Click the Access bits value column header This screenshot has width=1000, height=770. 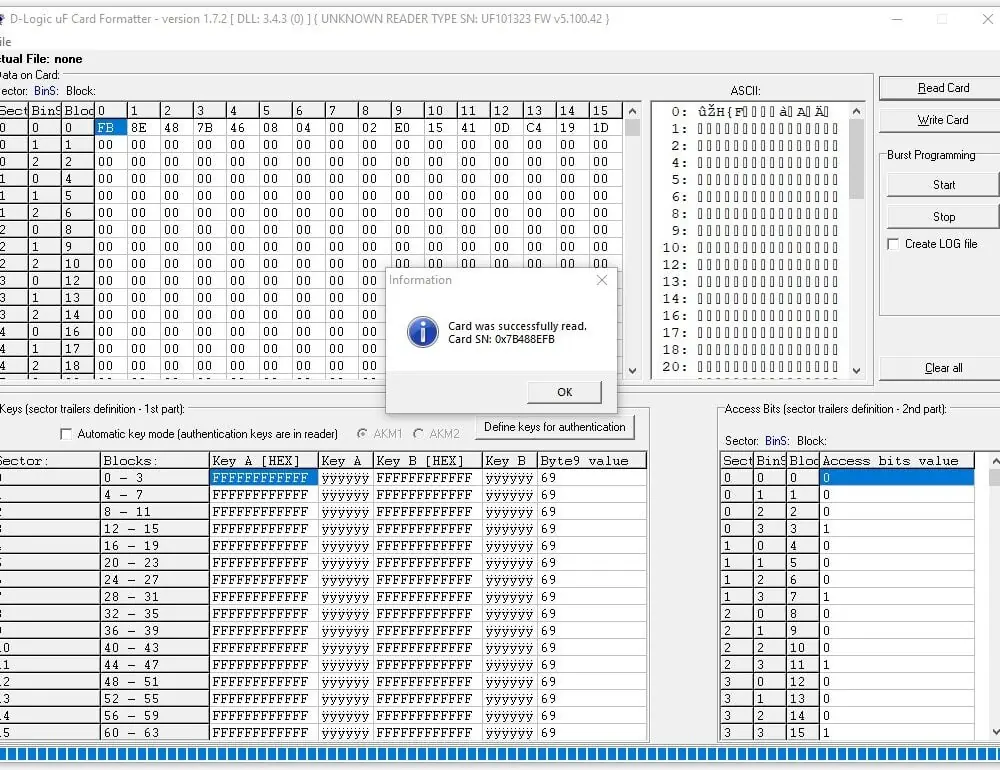click(x=897, y=461)
